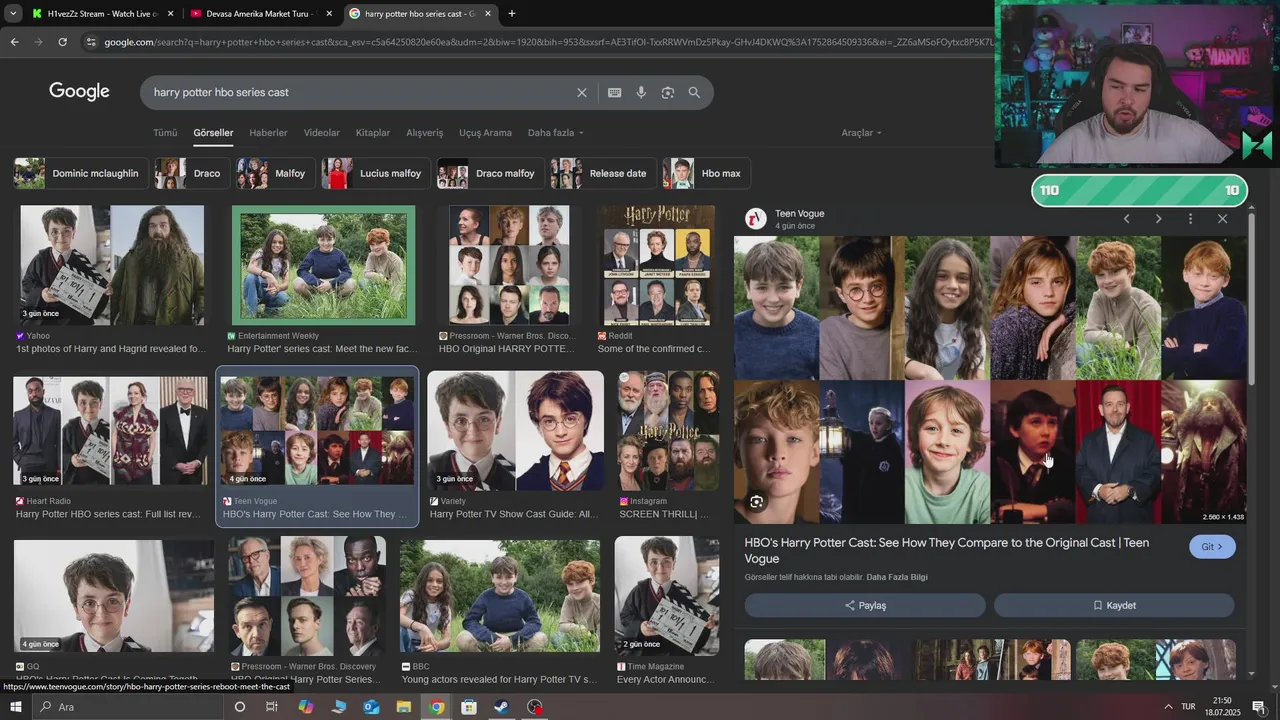Reload the current page

[62, 42]
